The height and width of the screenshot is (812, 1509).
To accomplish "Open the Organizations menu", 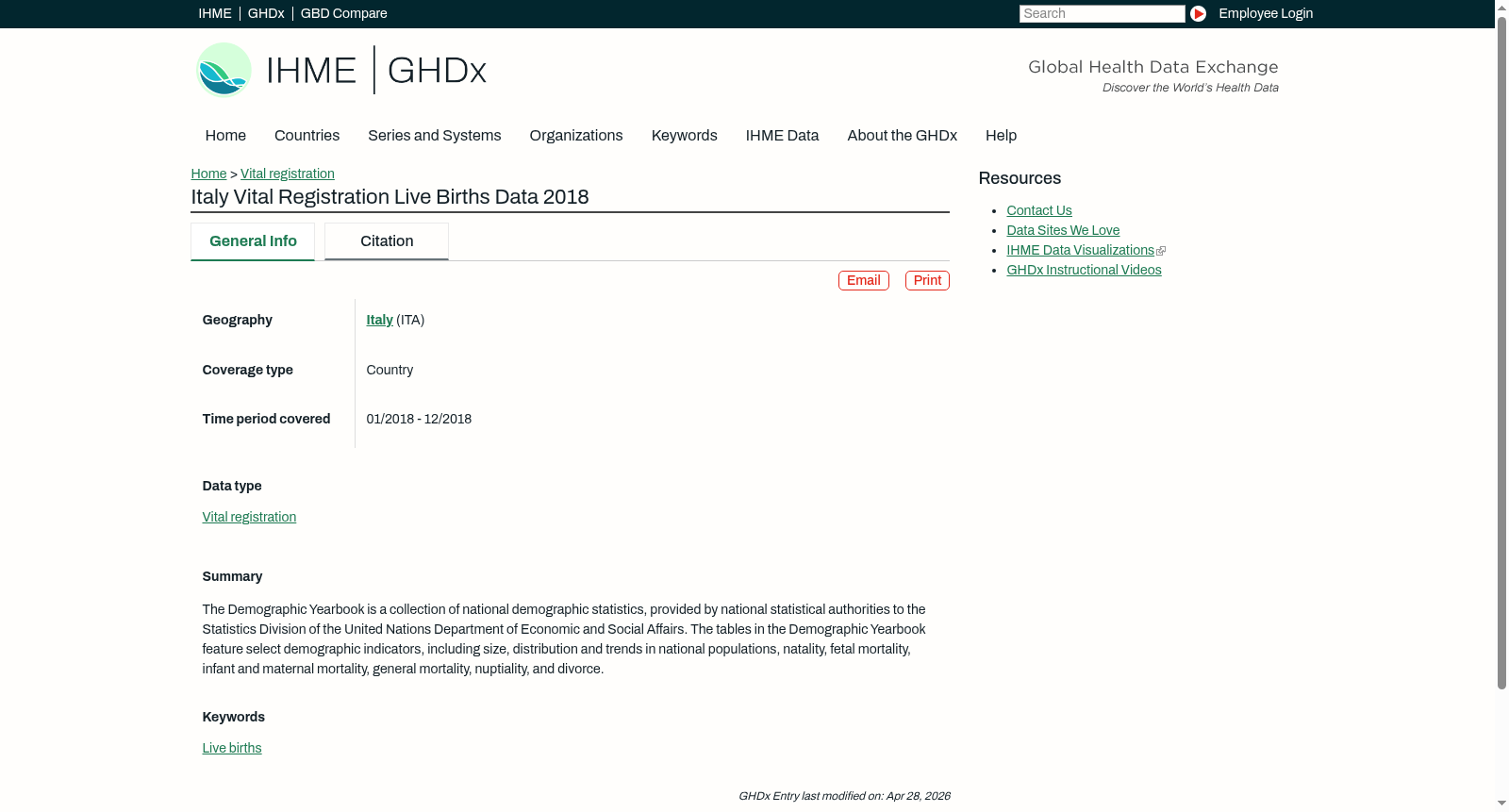I will [x=576, y=136].
